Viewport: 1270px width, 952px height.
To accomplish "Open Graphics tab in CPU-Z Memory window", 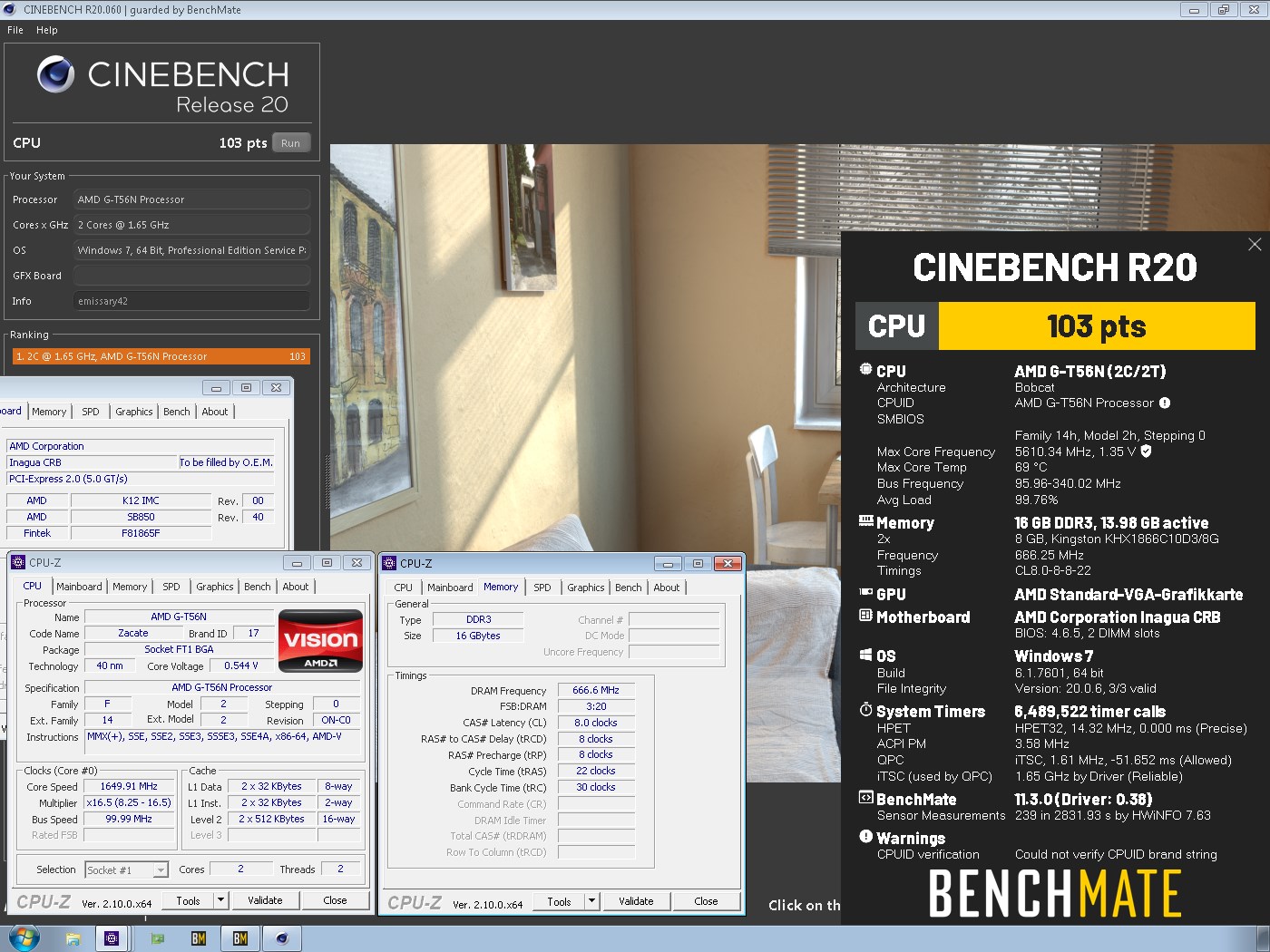I will click(x=586, y=588).
